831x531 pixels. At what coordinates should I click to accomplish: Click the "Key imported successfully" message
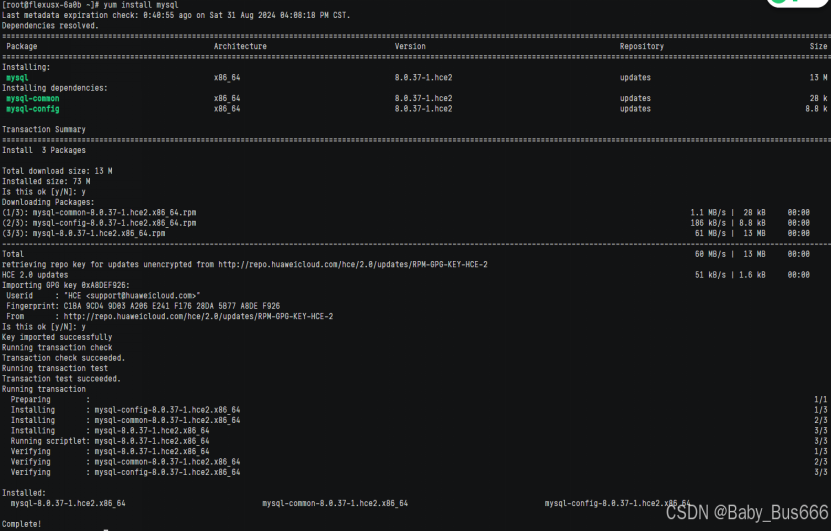[57, 337]
